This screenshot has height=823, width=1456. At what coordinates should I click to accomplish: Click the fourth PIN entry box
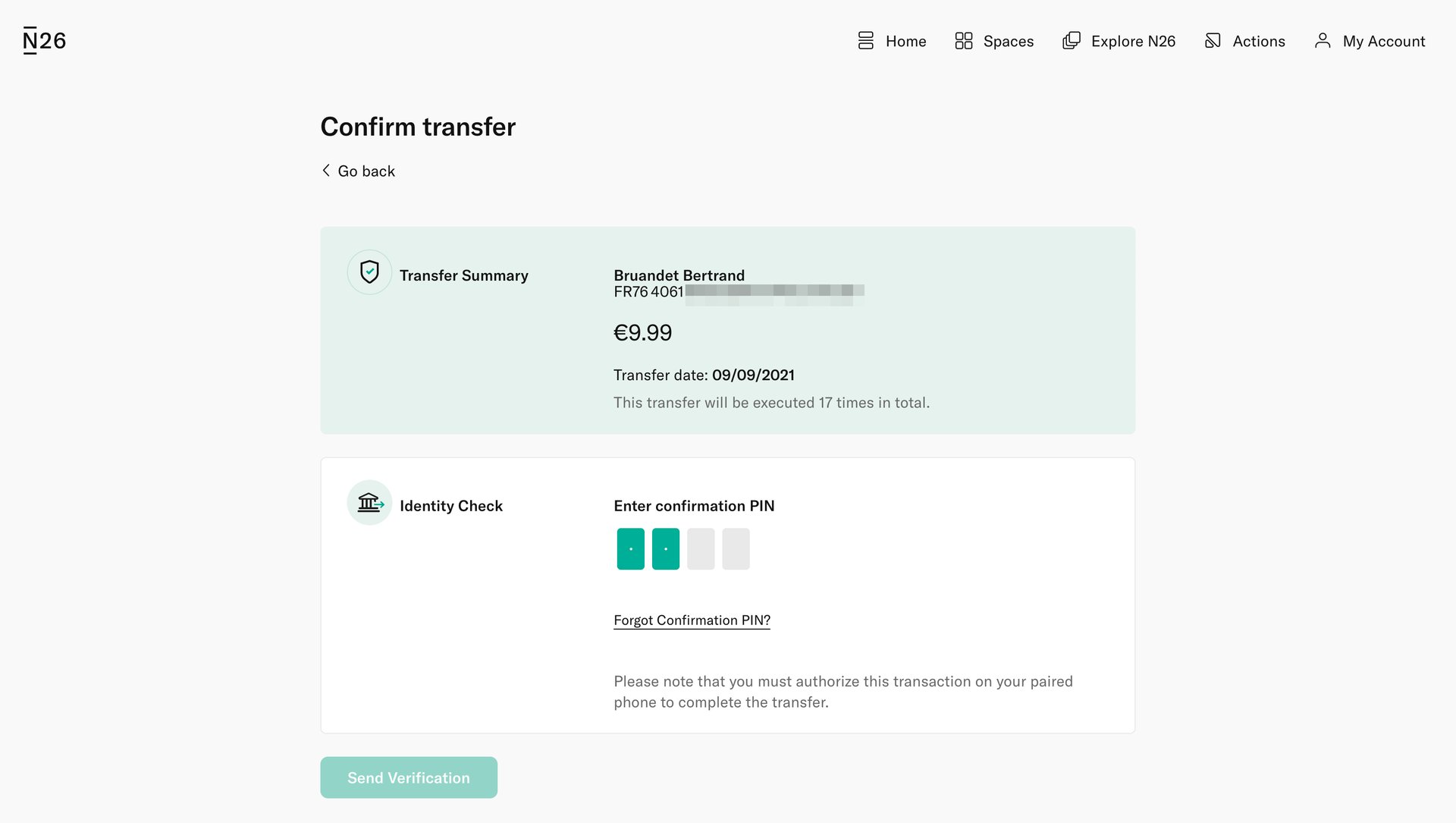pos(735,548)
